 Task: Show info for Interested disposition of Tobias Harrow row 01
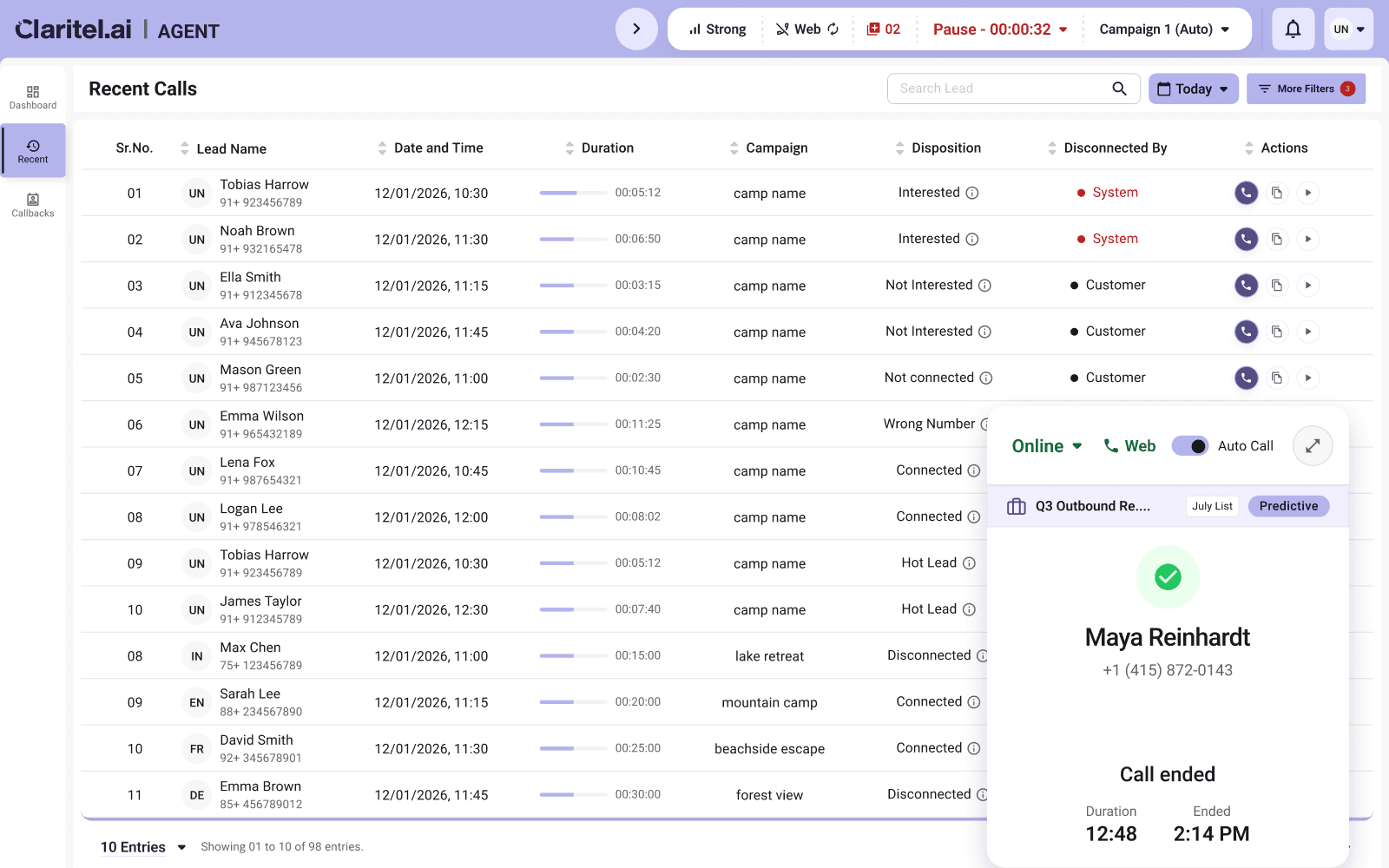(x=972, y=193)
